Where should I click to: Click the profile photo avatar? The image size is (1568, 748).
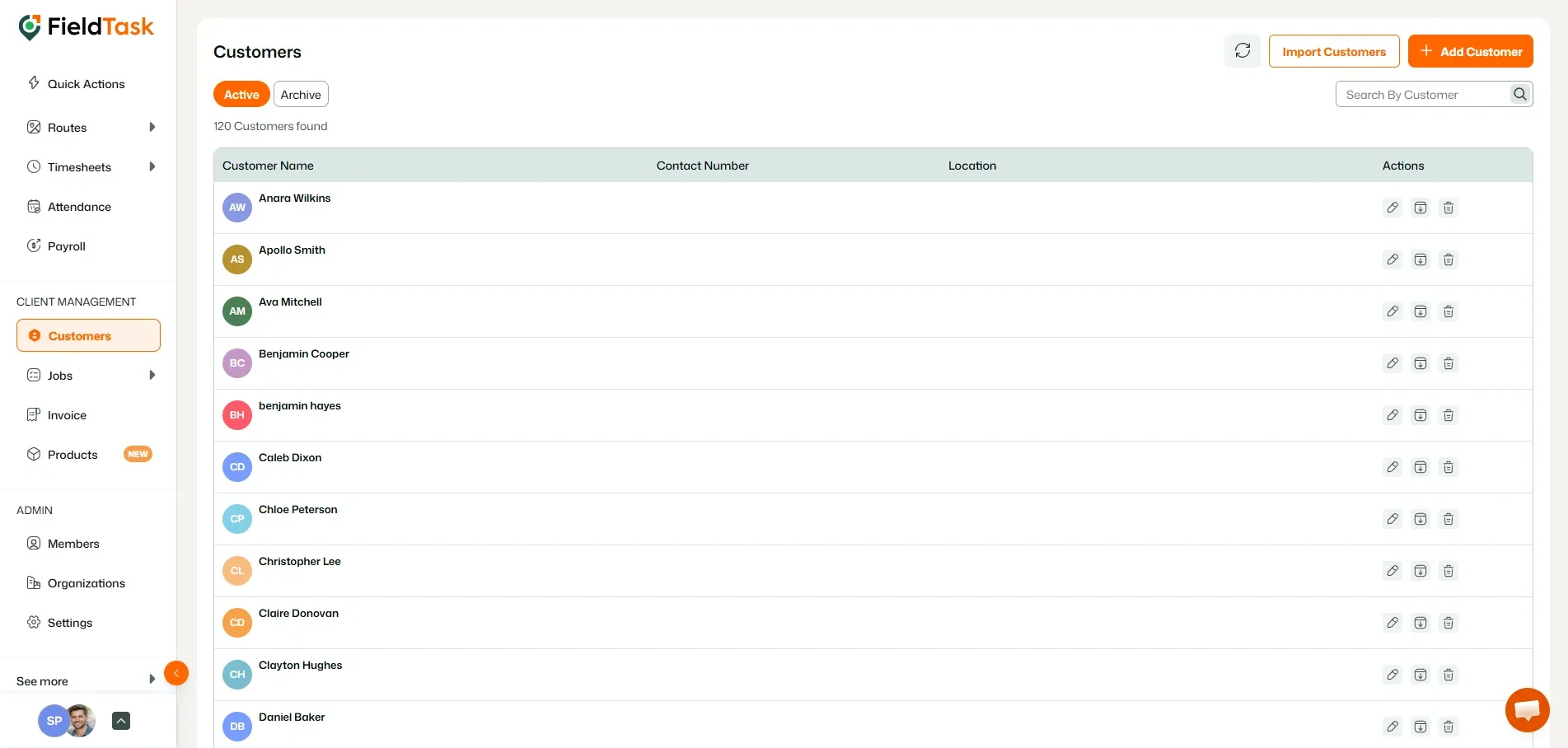(x=82, y=721)
